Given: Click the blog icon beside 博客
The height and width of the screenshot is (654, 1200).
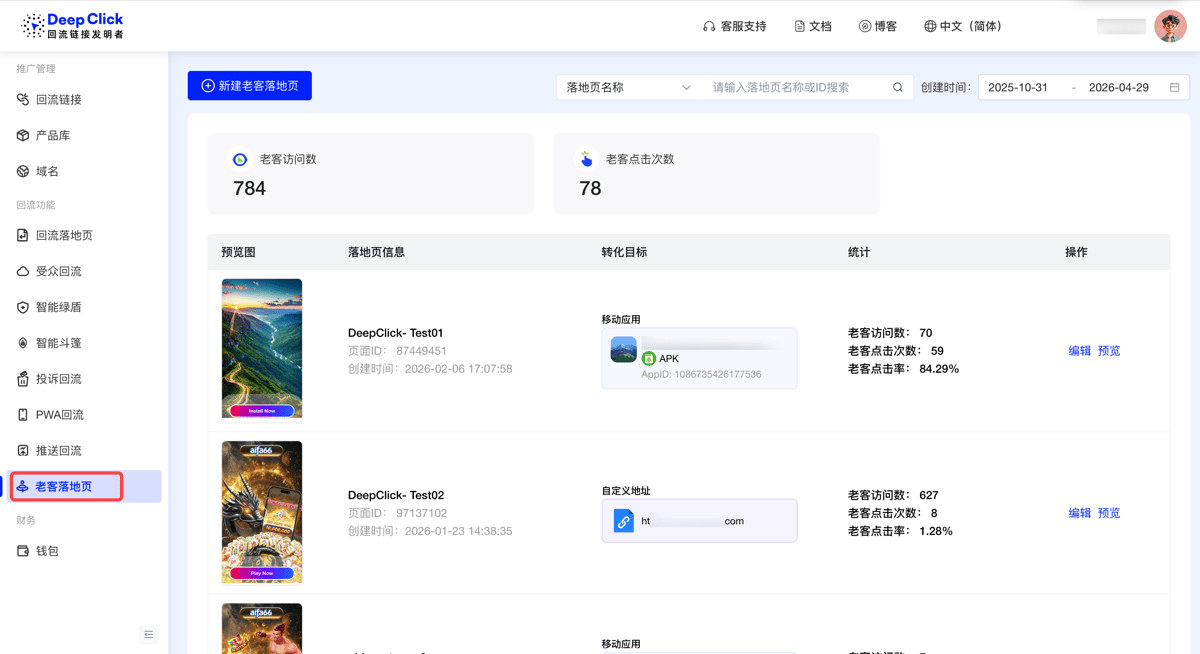Looking at the screenshot, I should point(865,26).
